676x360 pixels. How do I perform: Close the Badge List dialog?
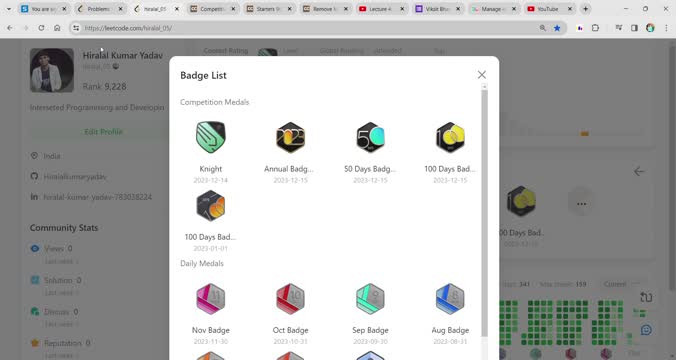click(x=482, y=75)
